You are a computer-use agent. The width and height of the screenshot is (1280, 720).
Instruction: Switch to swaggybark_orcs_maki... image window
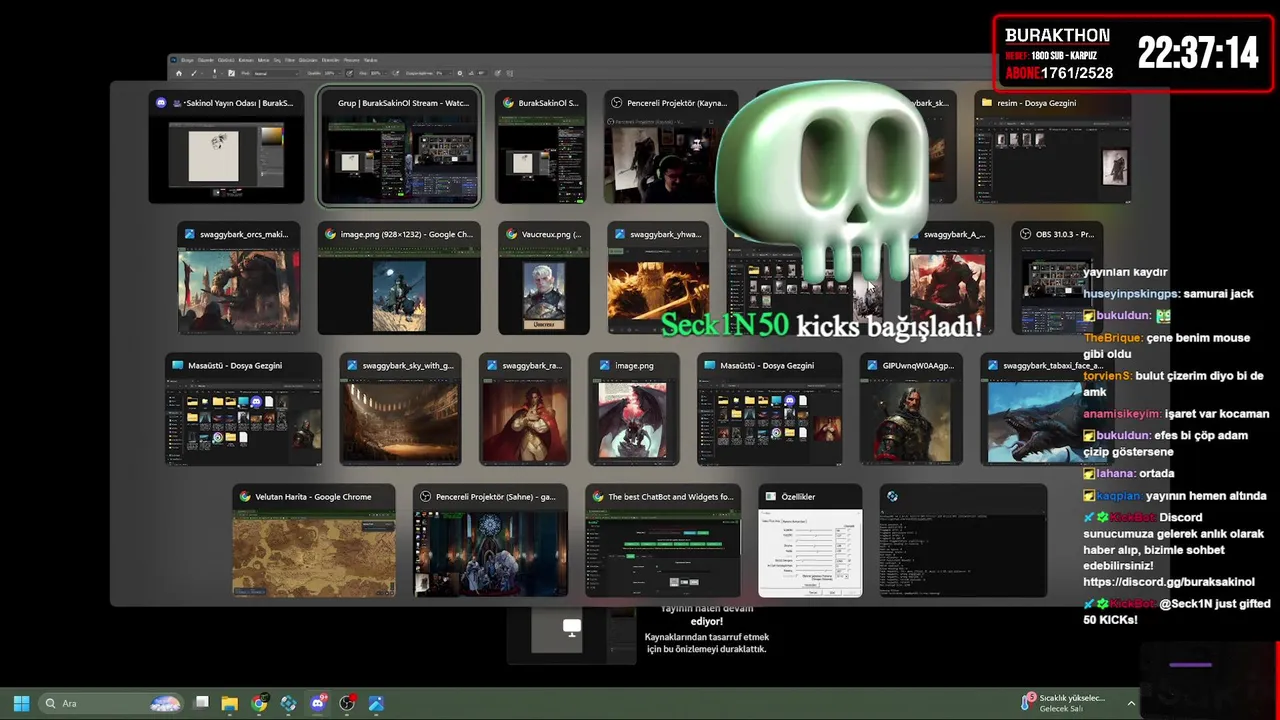(238, 278)
